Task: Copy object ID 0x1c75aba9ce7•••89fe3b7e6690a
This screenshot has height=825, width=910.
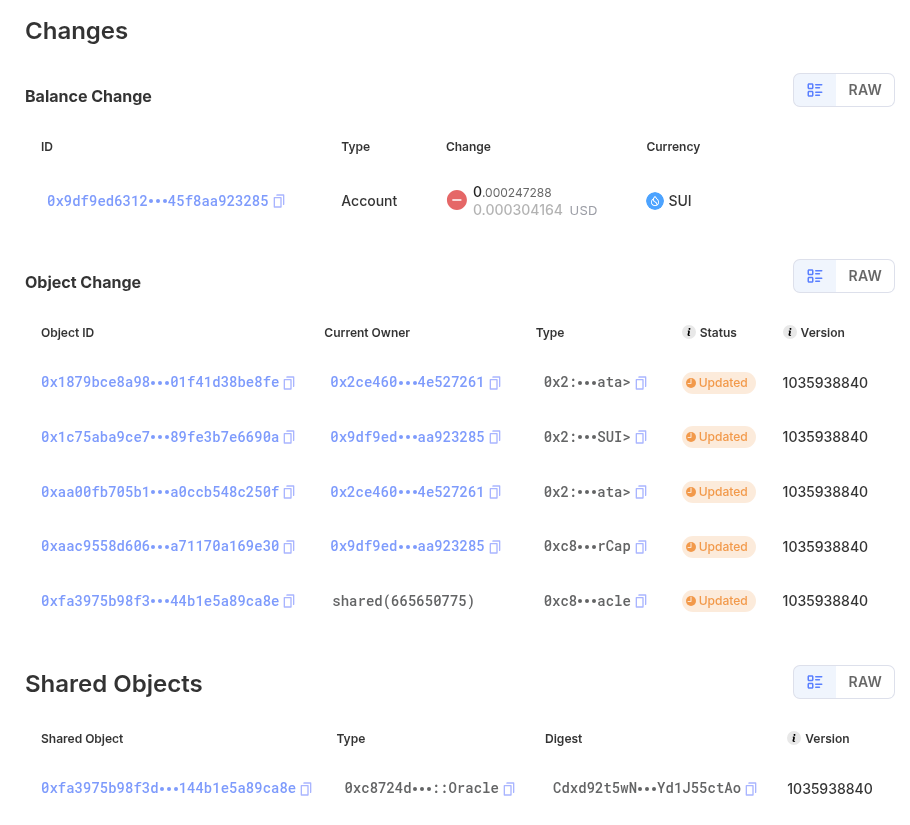Action: tap(289, 437)
